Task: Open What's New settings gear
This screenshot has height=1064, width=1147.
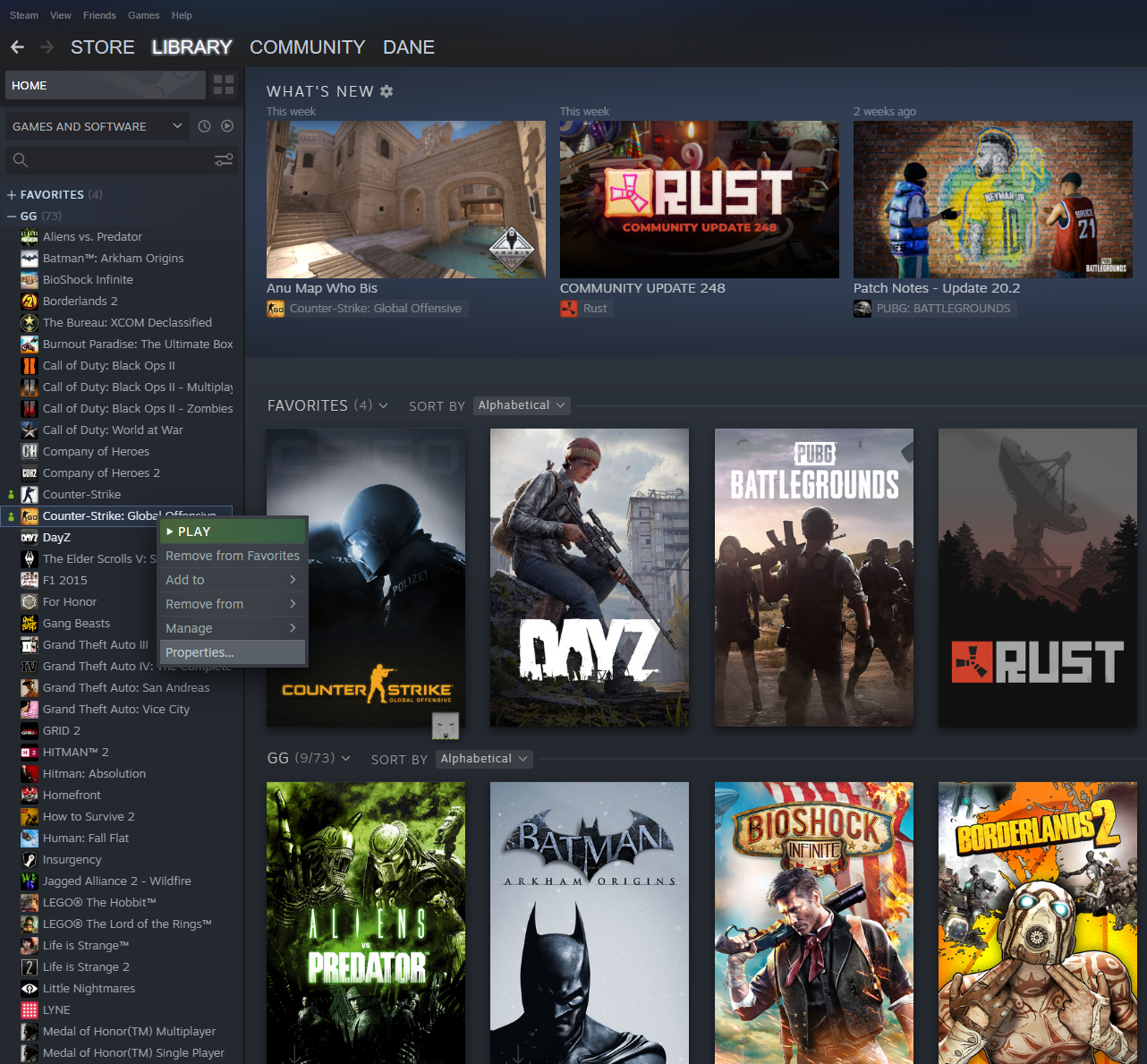Action: [387, 91]
